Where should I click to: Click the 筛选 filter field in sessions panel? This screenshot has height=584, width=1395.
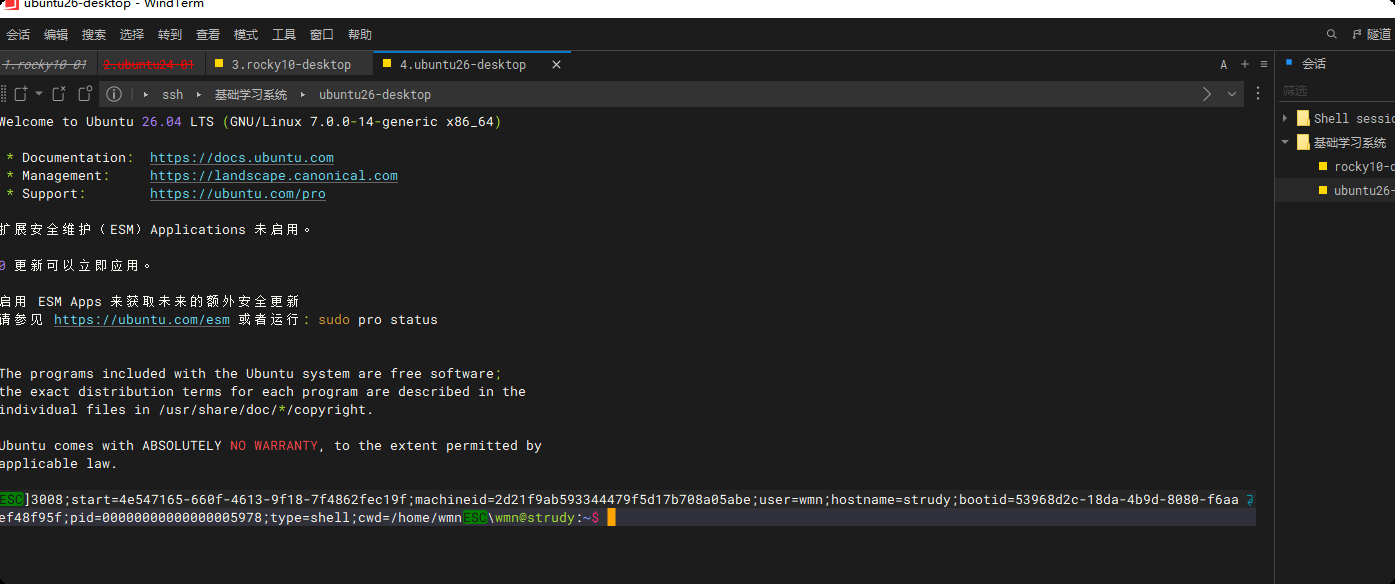coord(1338,90)
